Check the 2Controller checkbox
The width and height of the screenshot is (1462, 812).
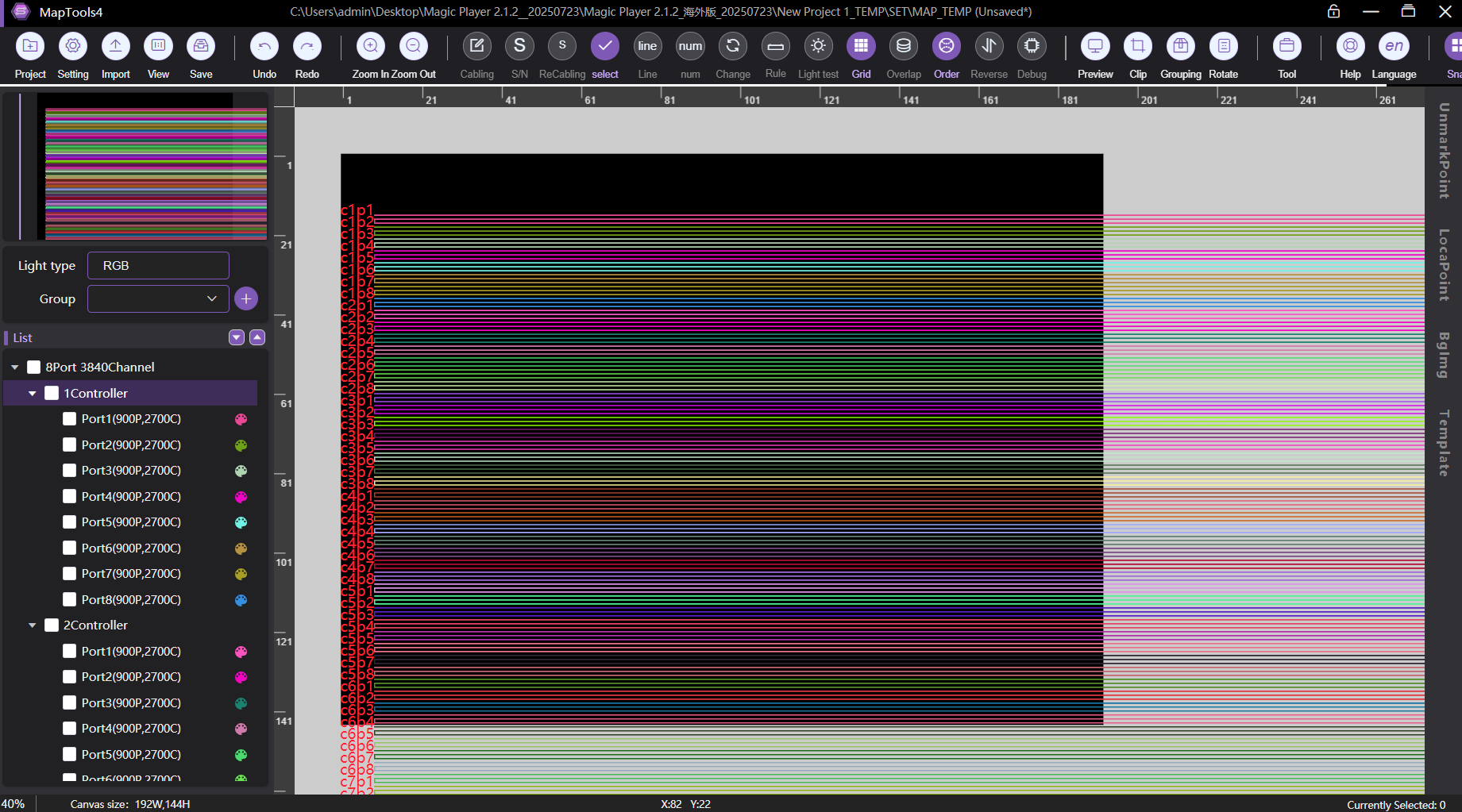(x=52, y=625)
